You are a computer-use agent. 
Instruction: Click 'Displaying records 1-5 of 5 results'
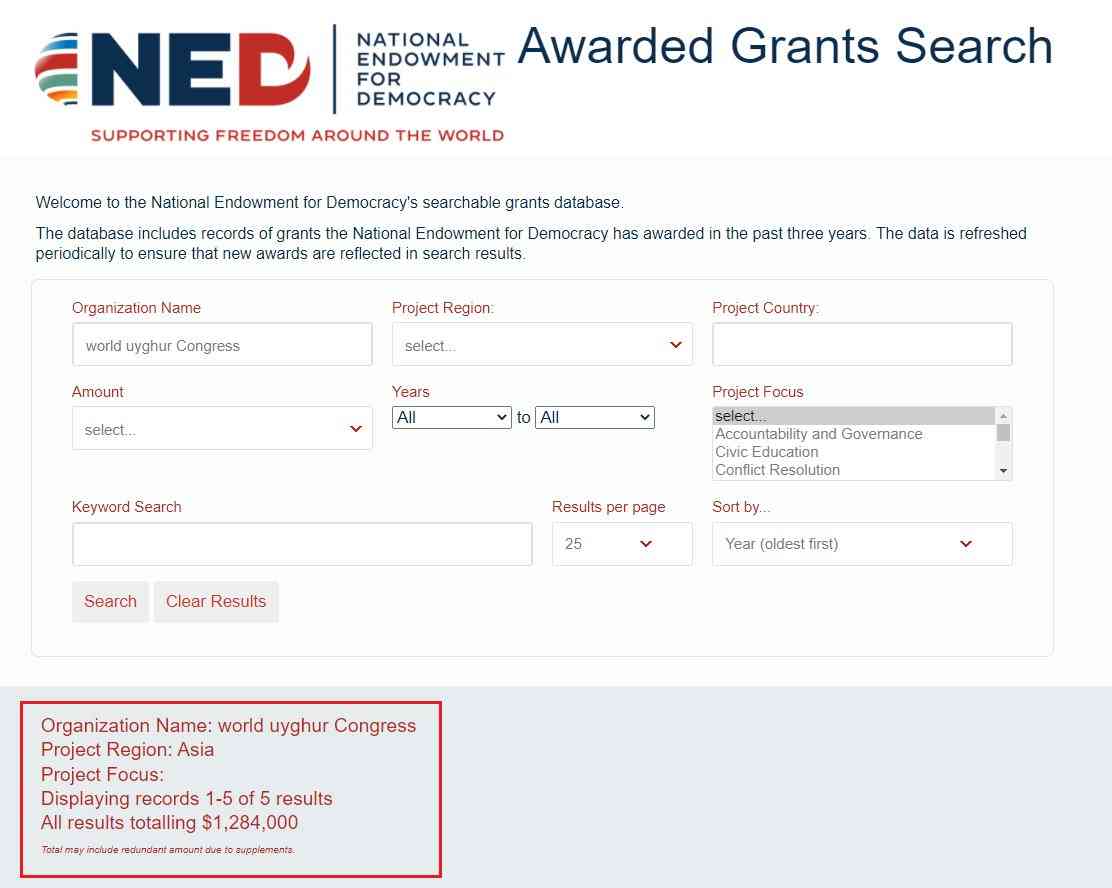click(187, 799)
